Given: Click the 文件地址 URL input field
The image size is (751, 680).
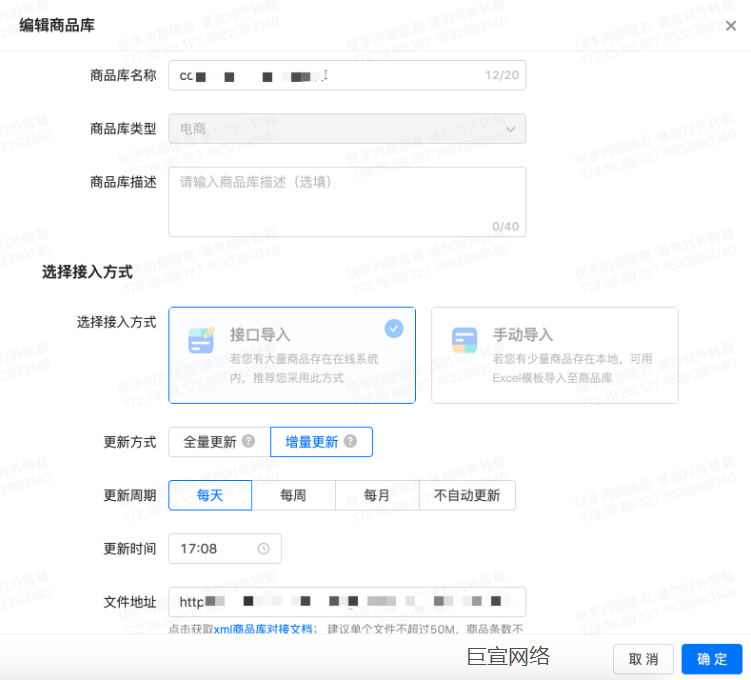Looking at the screenshot, I should tap(347, 601).
